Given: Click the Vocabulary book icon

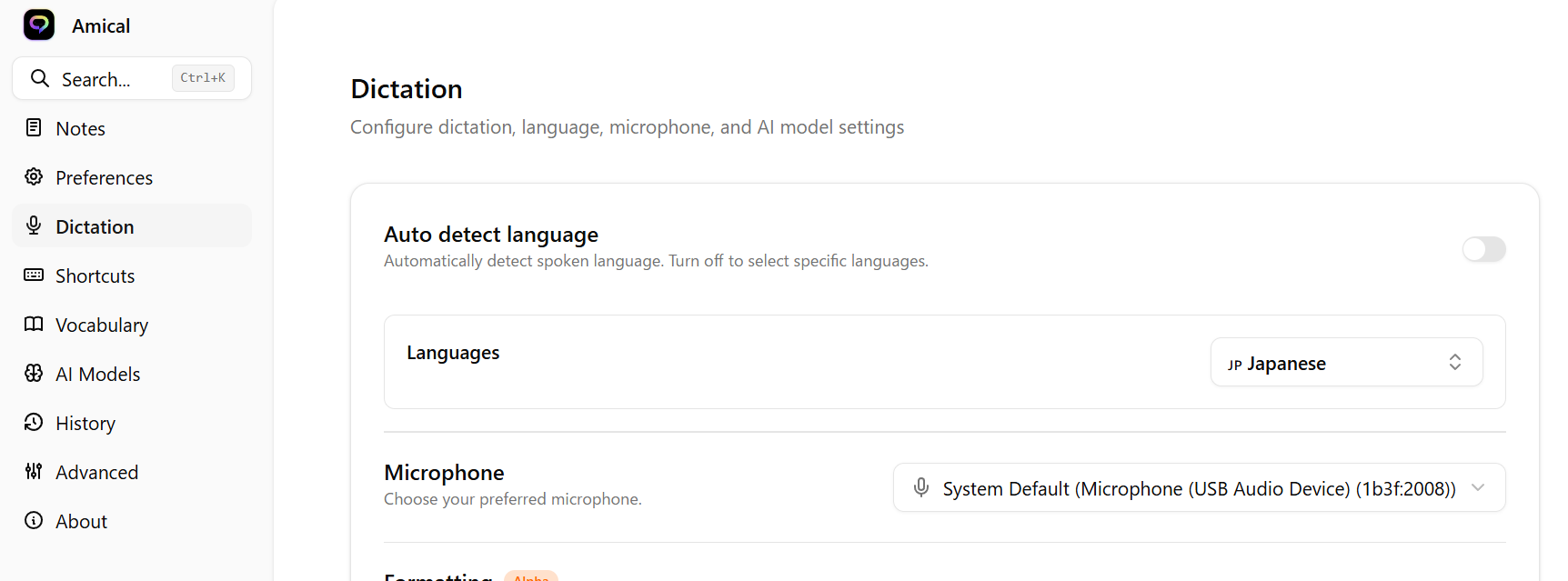Looking at the screenshot, I should (34, 325).
